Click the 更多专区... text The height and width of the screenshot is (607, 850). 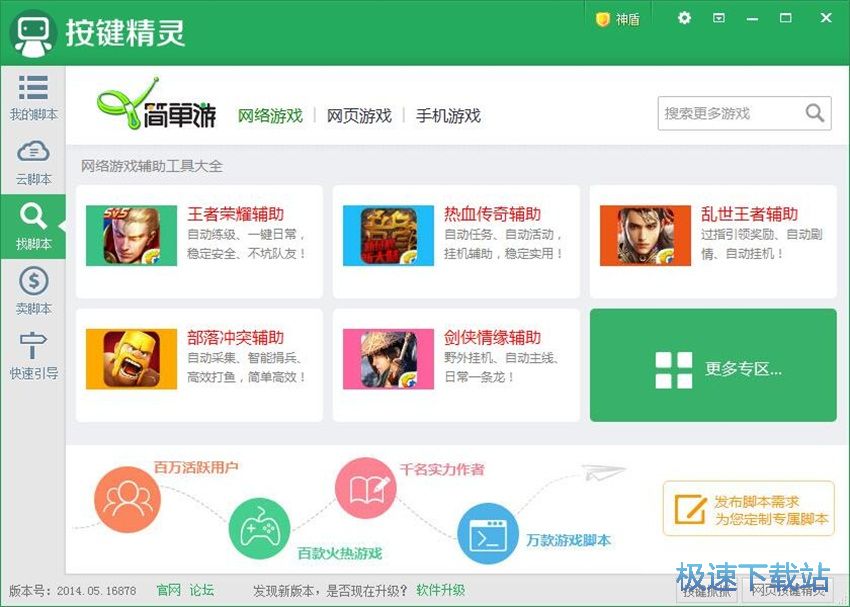coord(743,369)
